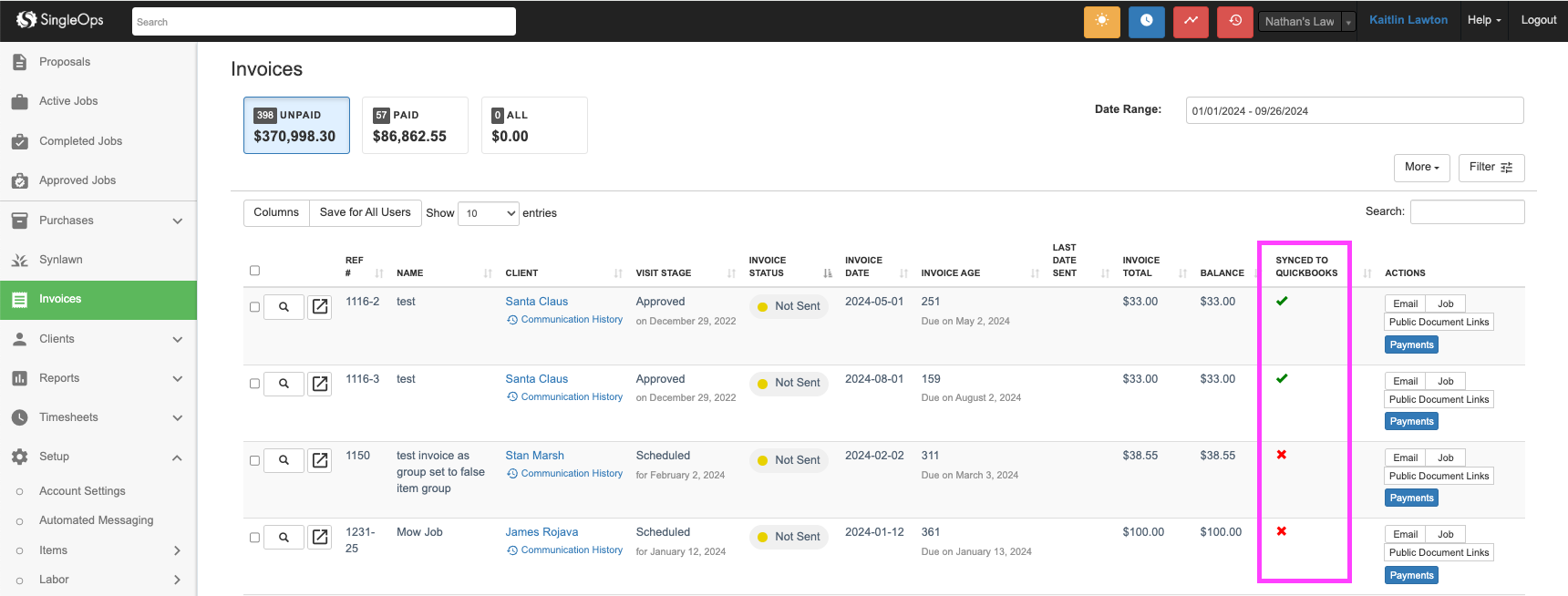Click the red history icon button
The height and width of the screenshot is (596, 1568).
[x=1235, y=21]
